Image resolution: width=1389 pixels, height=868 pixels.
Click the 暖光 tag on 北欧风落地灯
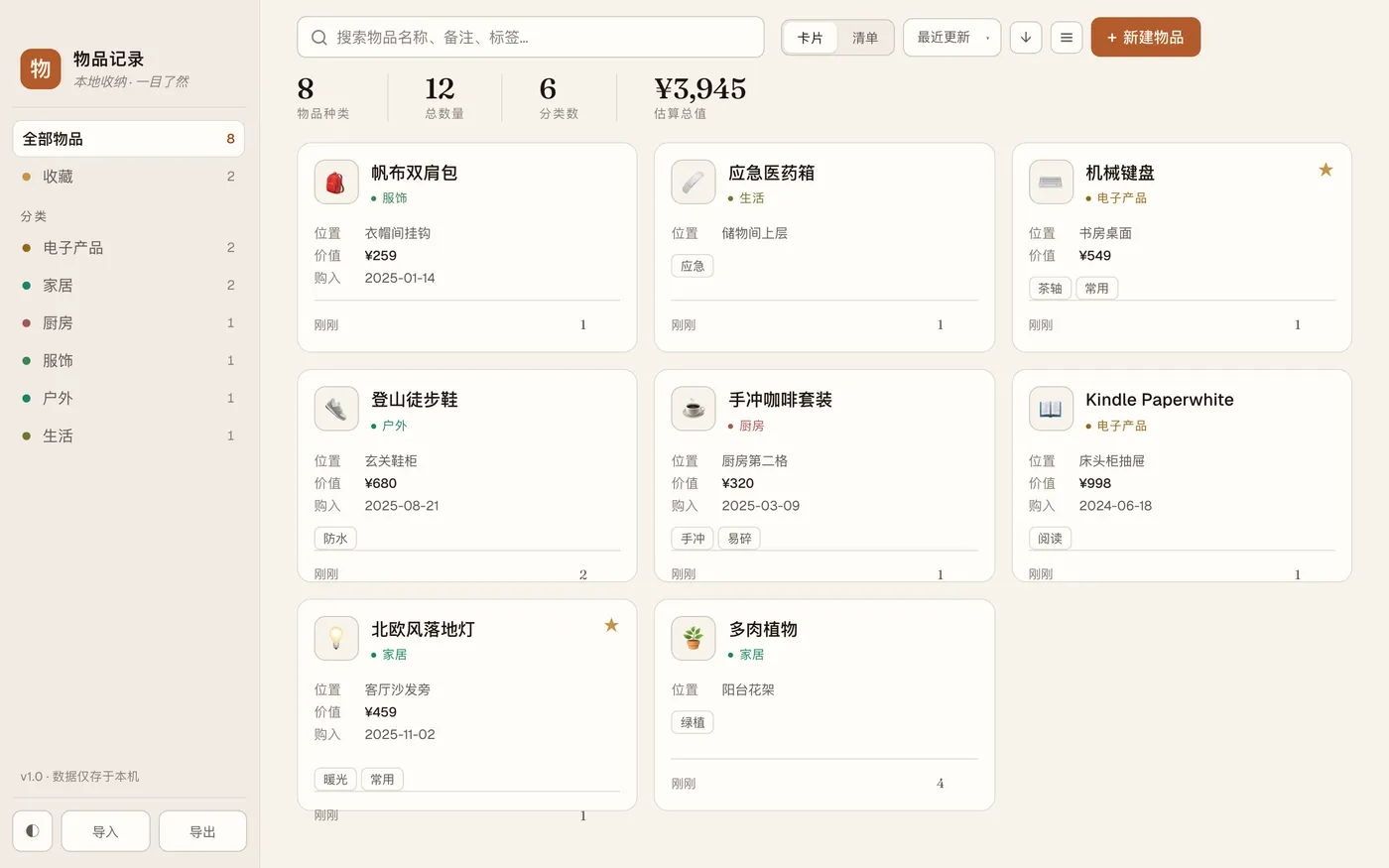335,780
